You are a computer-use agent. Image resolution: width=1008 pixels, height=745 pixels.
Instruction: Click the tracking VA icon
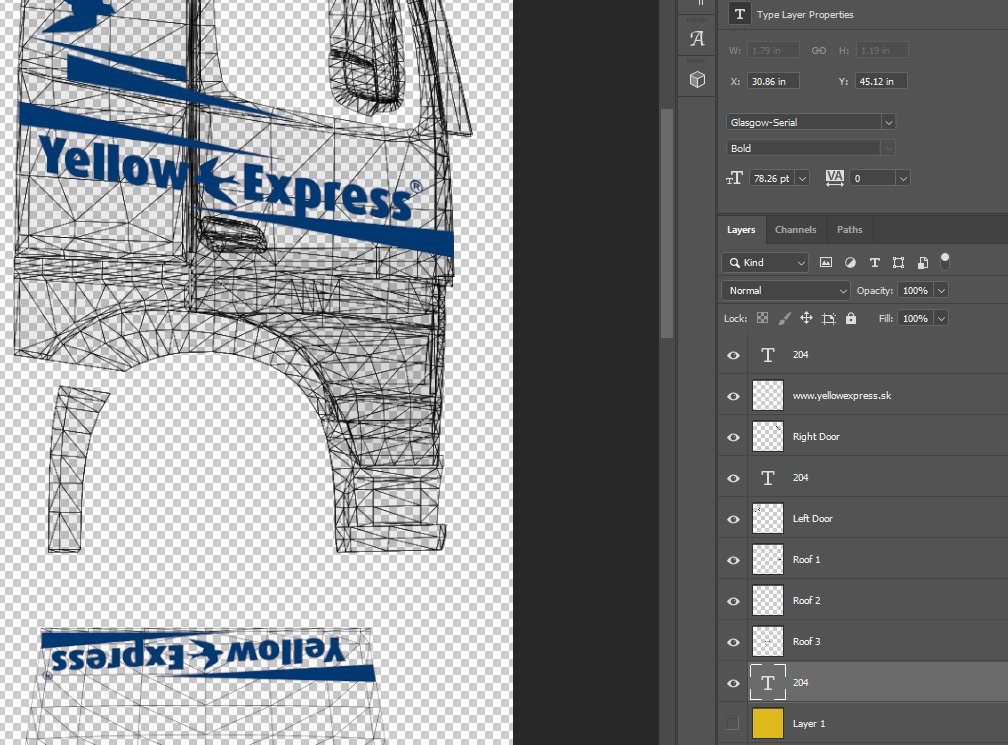[x=834, y=178]
